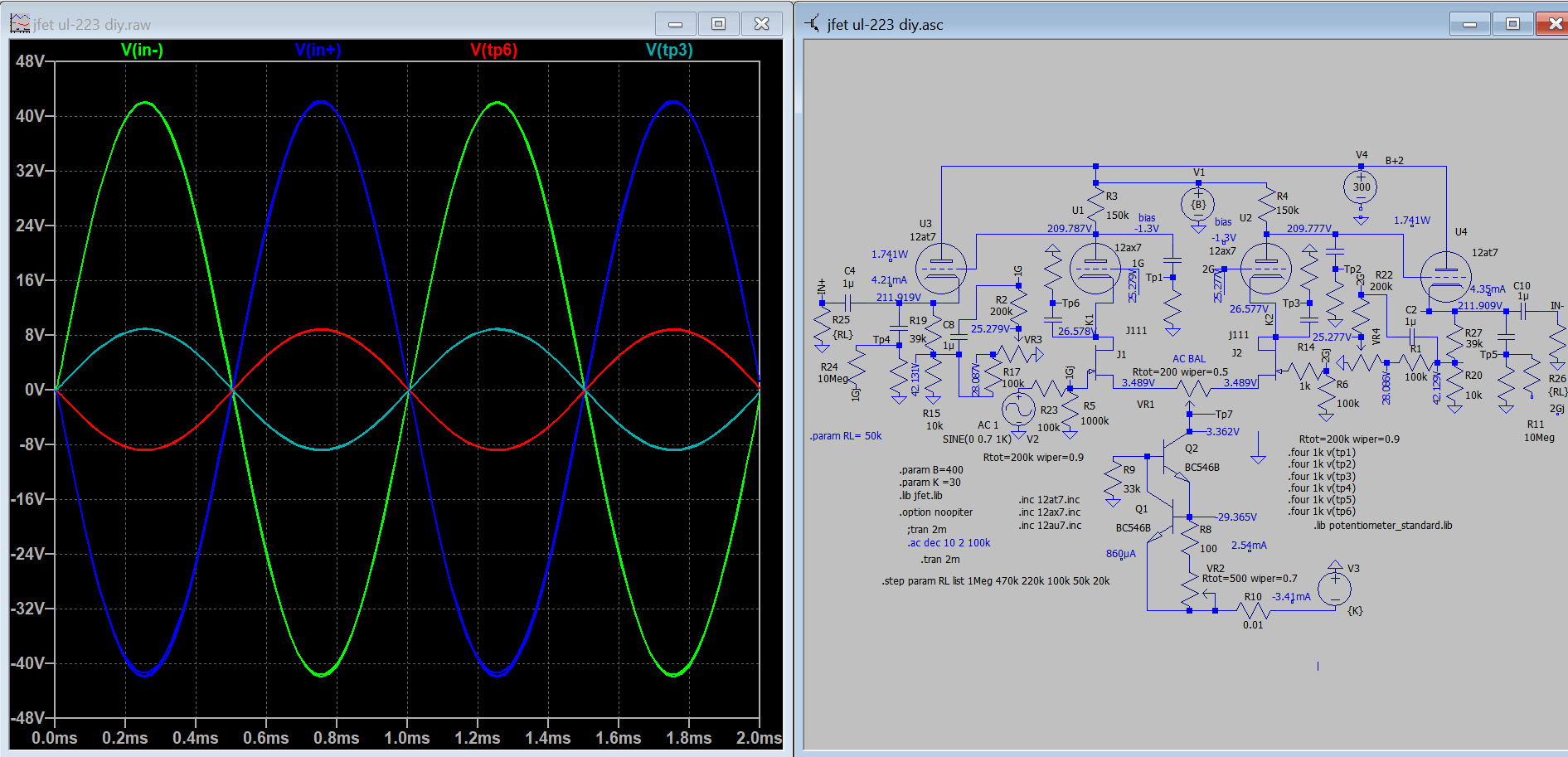Select the U2 12ax7 tube symbol
The width and height of the screenshot is (1568, 757).
click(1266, 268)
